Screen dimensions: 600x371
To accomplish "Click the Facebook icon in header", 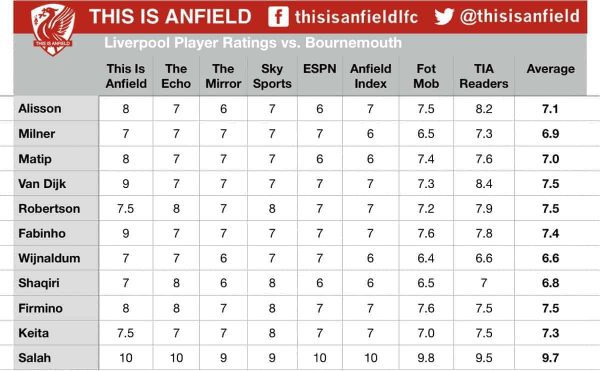I will (278, 17).
